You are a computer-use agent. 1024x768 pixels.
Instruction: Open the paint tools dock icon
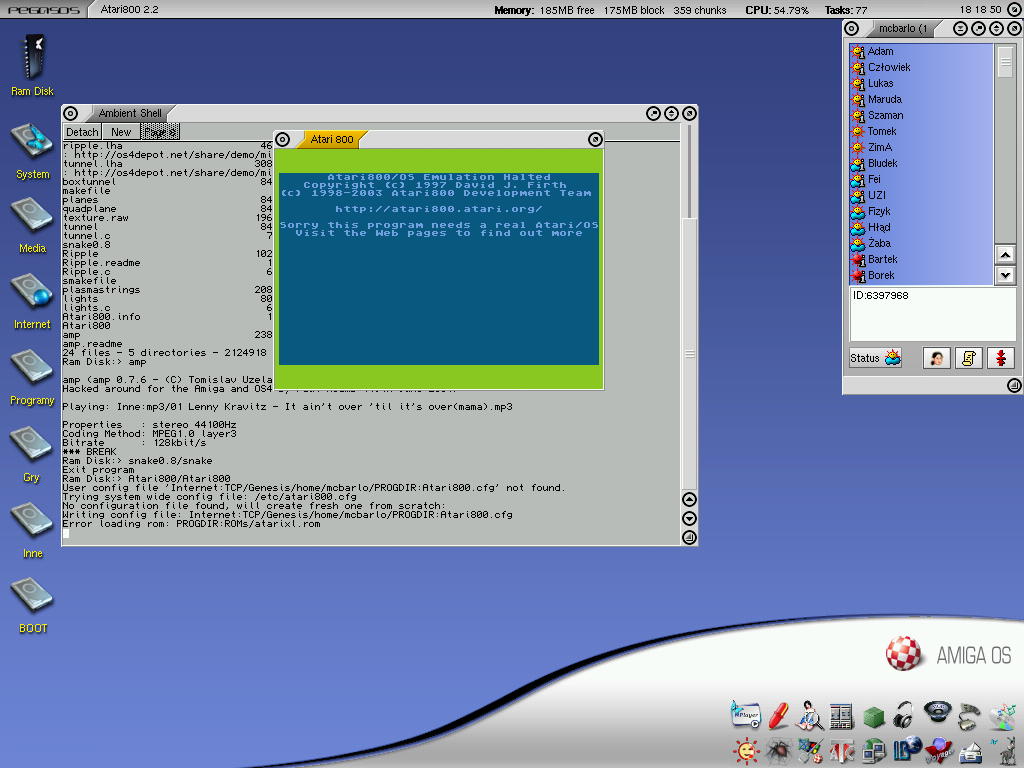[x=810, y=751]
